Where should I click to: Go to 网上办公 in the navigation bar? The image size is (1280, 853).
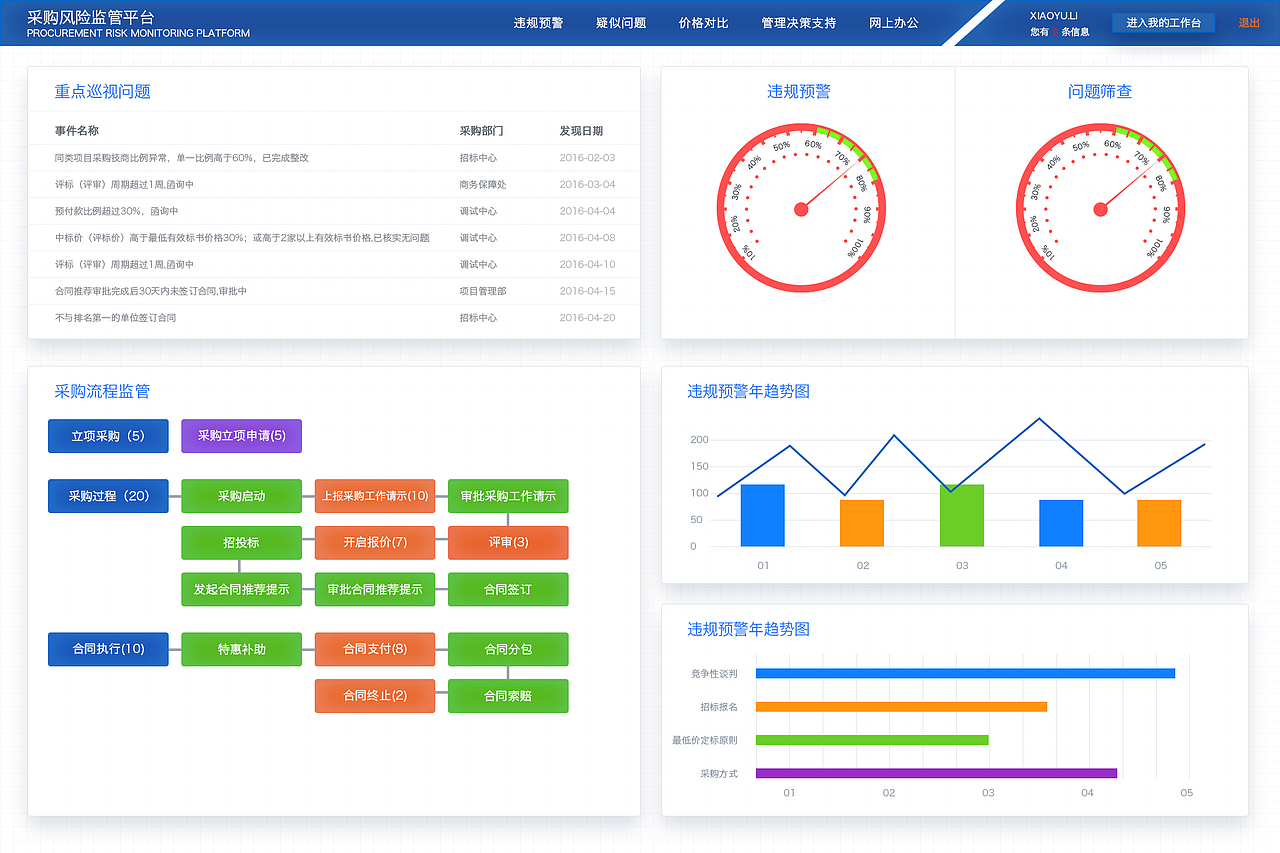(x=893, y=22)
